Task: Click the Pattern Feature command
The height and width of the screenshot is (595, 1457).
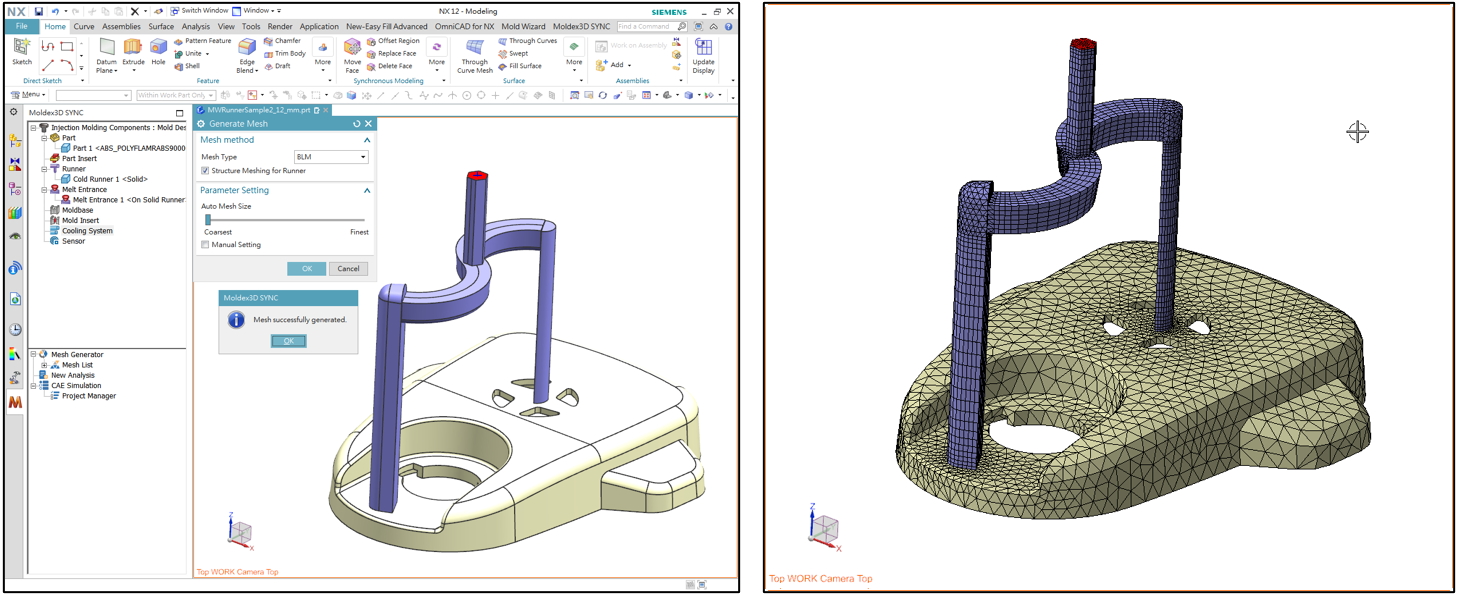Action: 202,41
